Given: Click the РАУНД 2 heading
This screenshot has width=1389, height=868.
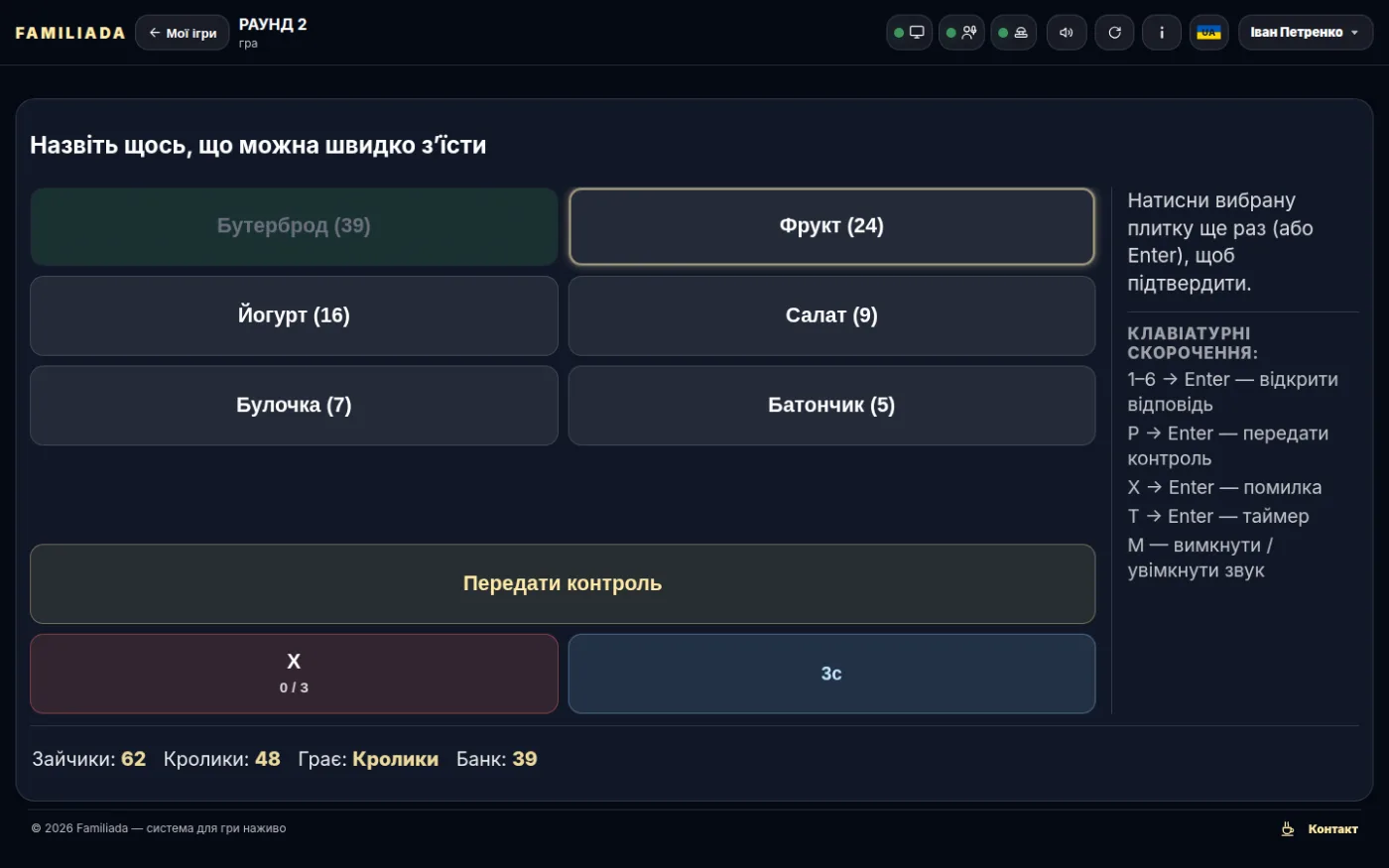Looking at the screenshot, I should coord(273,25).
